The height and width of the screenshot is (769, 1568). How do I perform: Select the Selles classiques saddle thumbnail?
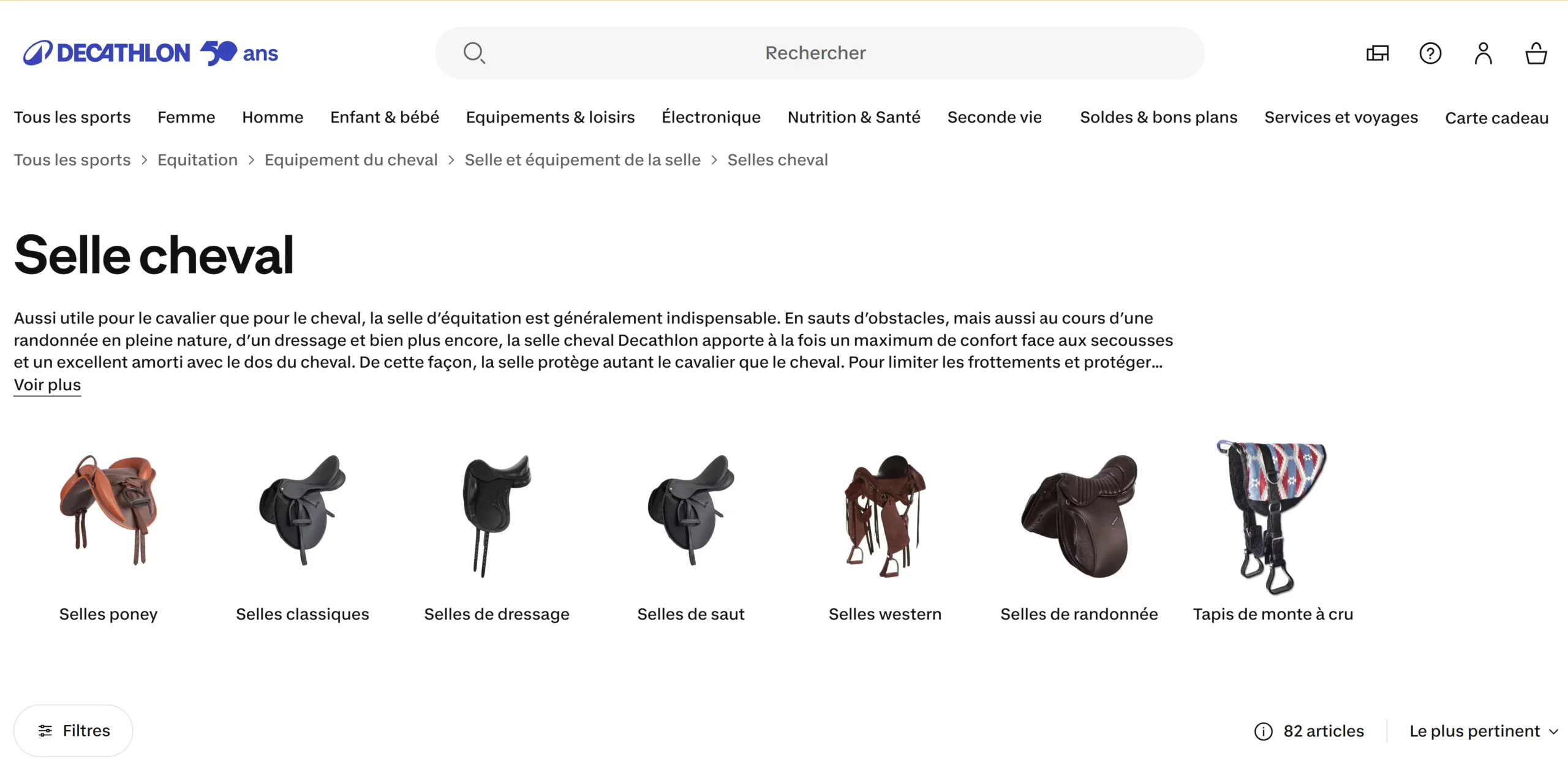pyautogui.click(x=303, y=510)
